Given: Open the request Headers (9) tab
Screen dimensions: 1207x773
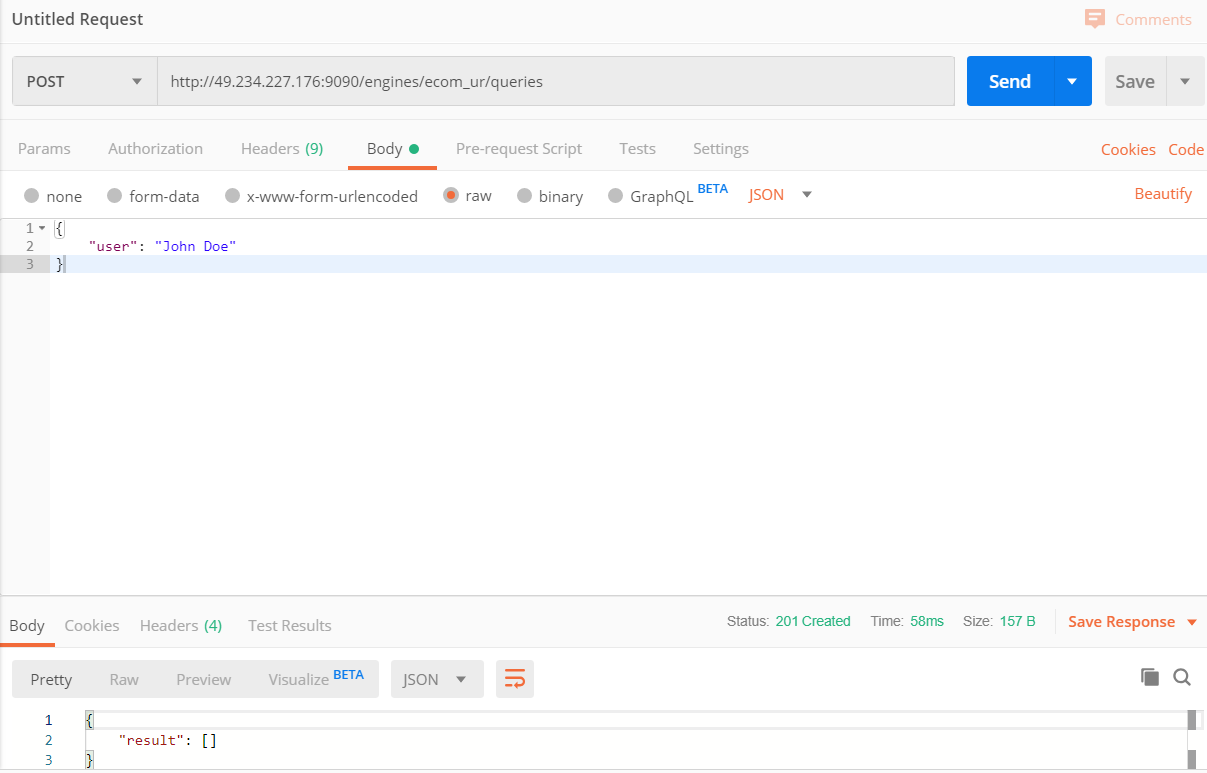Looking at the screenshot, I should [x=282, y=148].
